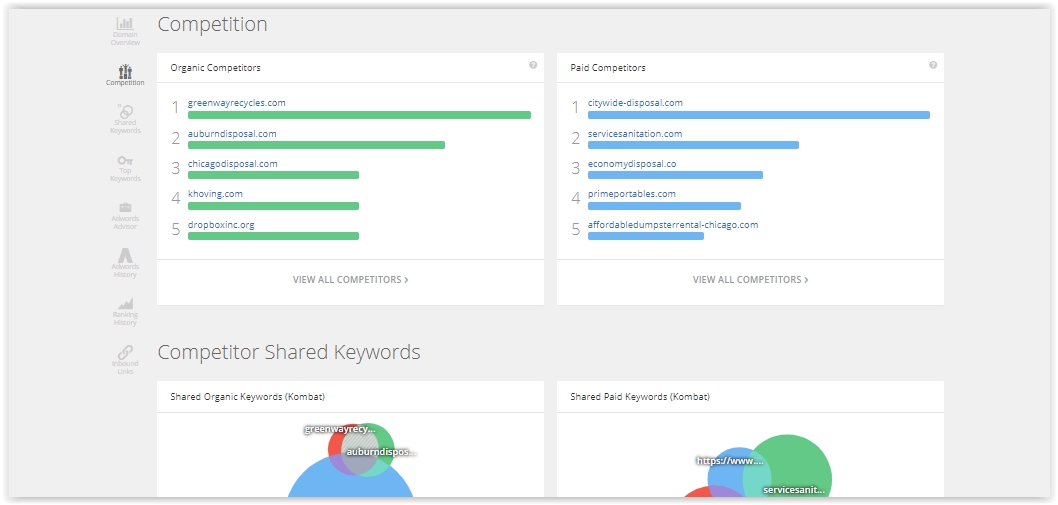
Task: Click blue bar under citywide-disposal.com
Action: click(x=758, y=115)
